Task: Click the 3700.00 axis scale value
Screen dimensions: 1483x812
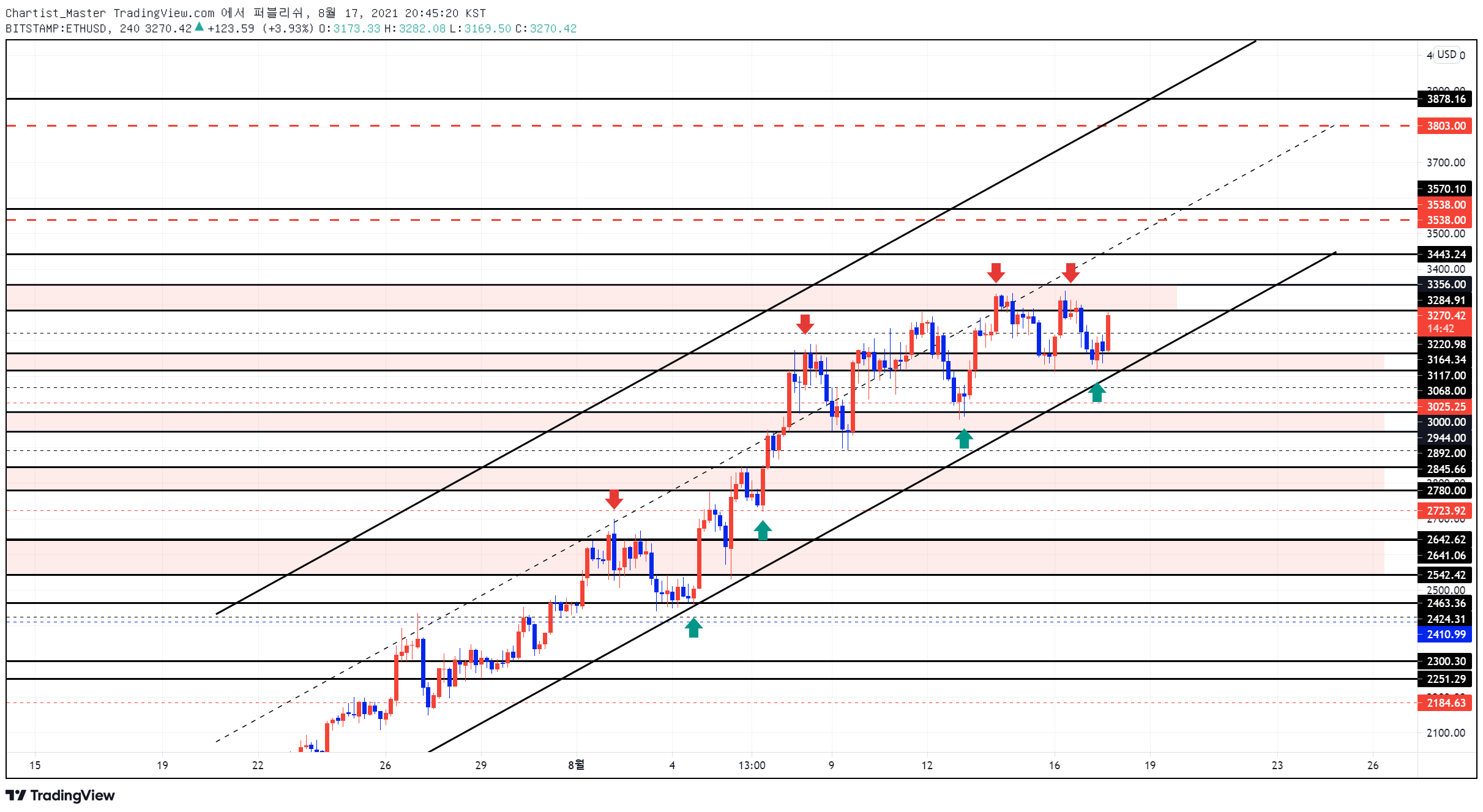Action: (1446, 163)
